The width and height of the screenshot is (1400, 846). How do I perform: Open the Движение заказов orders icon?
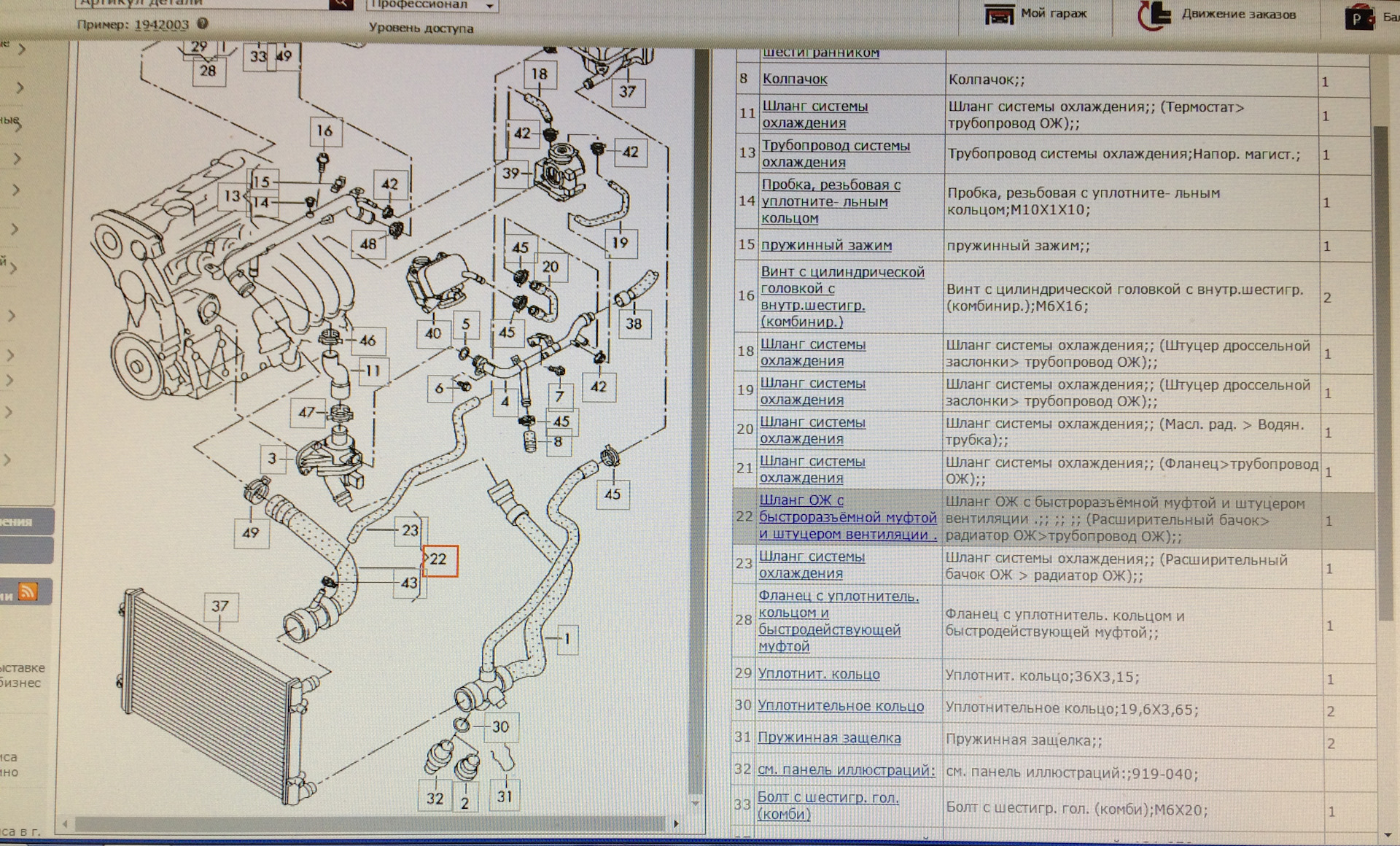(x=1154, y=15)
